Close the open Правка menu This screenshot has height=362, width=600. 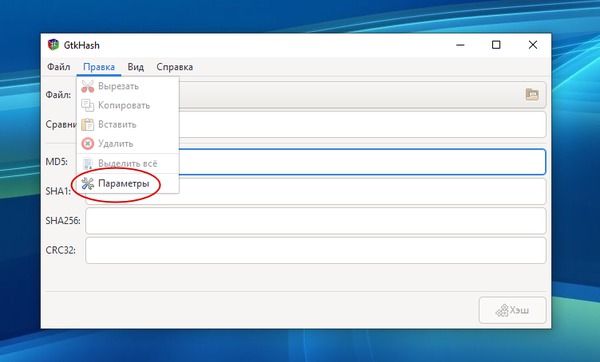coord(99,67)
